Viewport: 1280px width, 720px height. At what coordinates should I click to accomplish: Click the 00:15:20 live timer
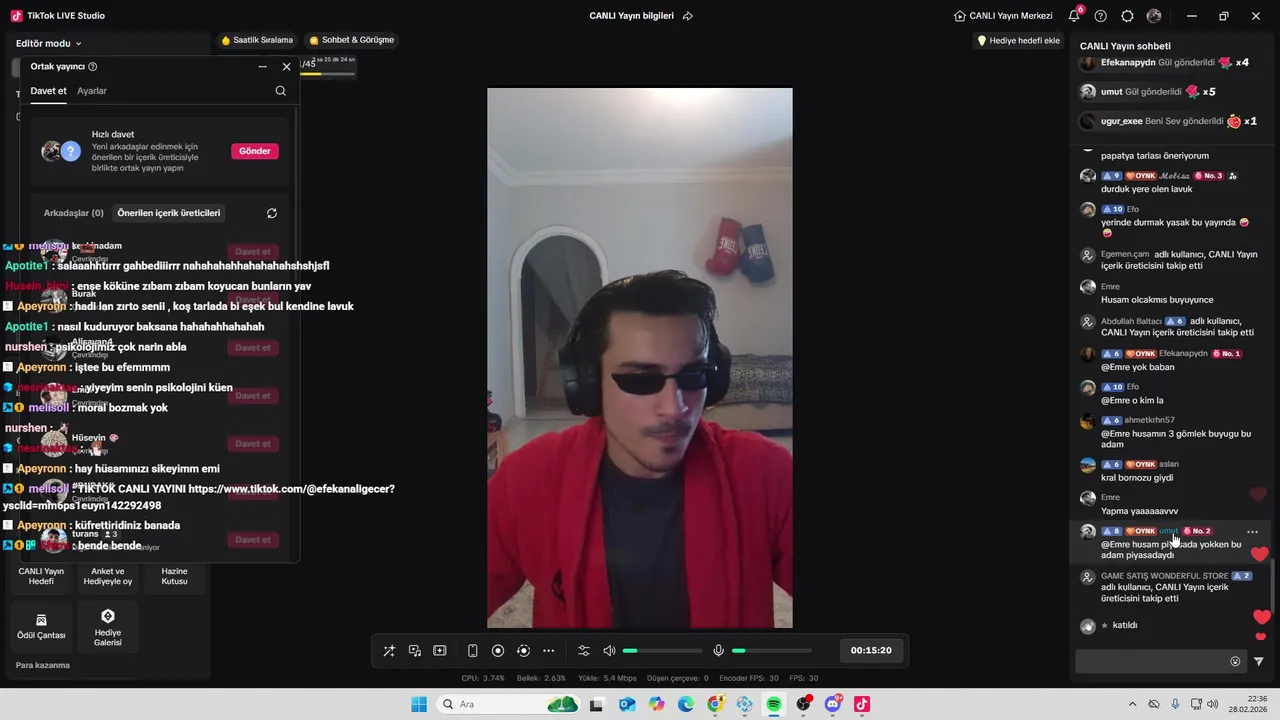pos(871,650)
